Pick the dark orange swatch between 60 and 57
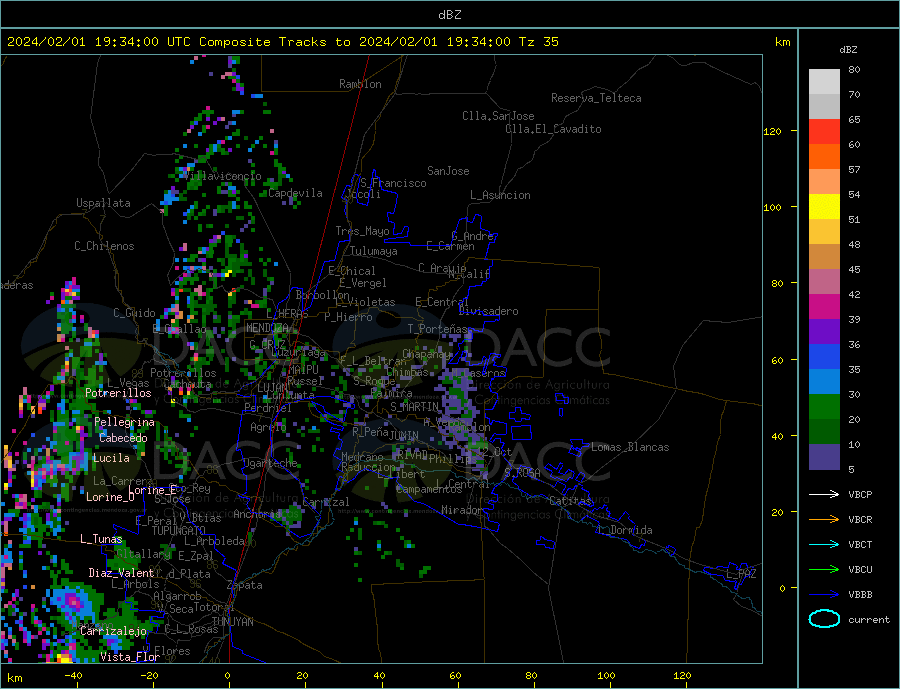This screenshot has width=900, height=689. click(x=824, y=157)
